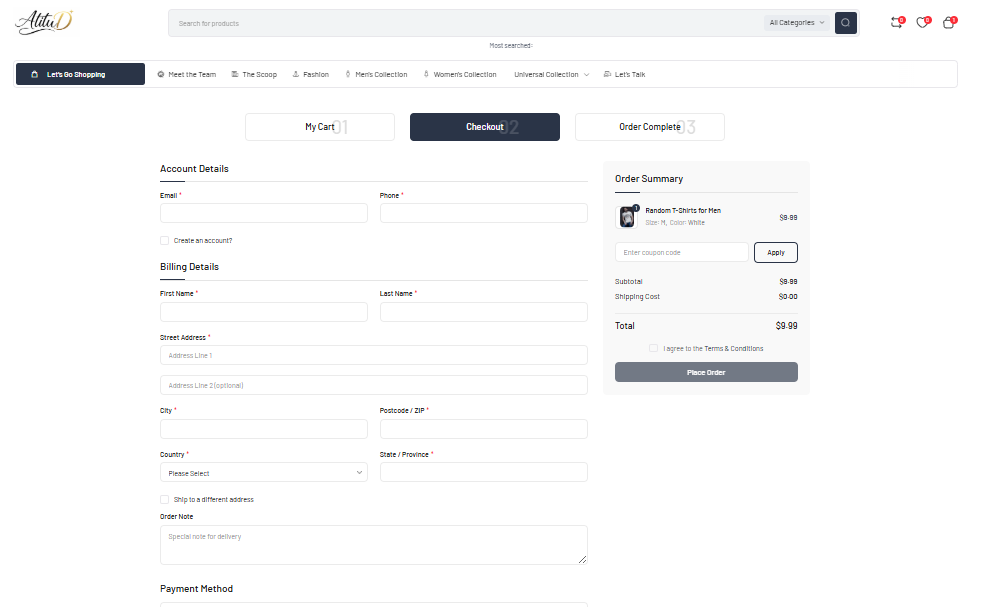Click the Email input field

point(264,213)
